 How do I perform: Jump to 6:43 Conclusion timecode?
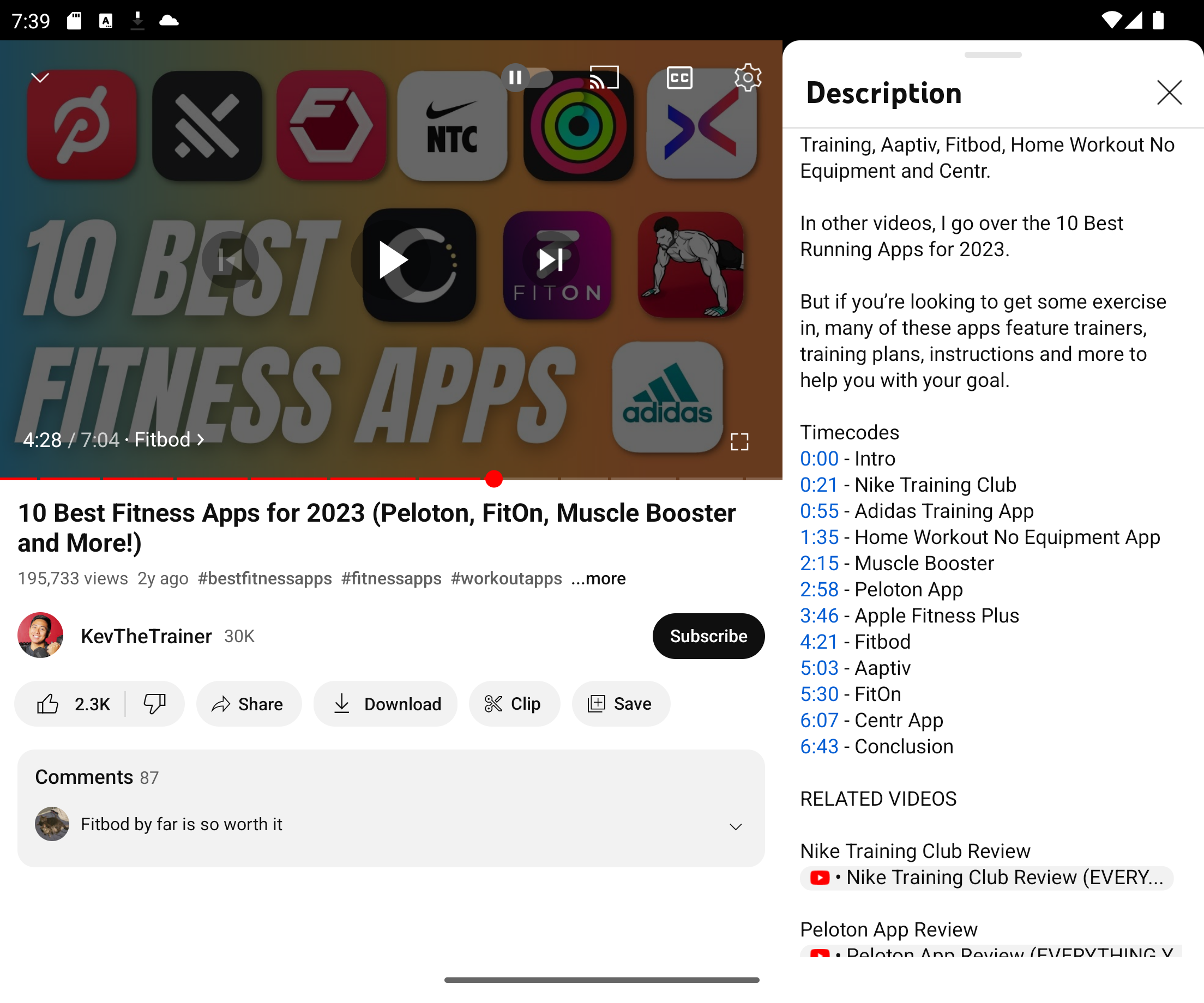coord(819,746)
